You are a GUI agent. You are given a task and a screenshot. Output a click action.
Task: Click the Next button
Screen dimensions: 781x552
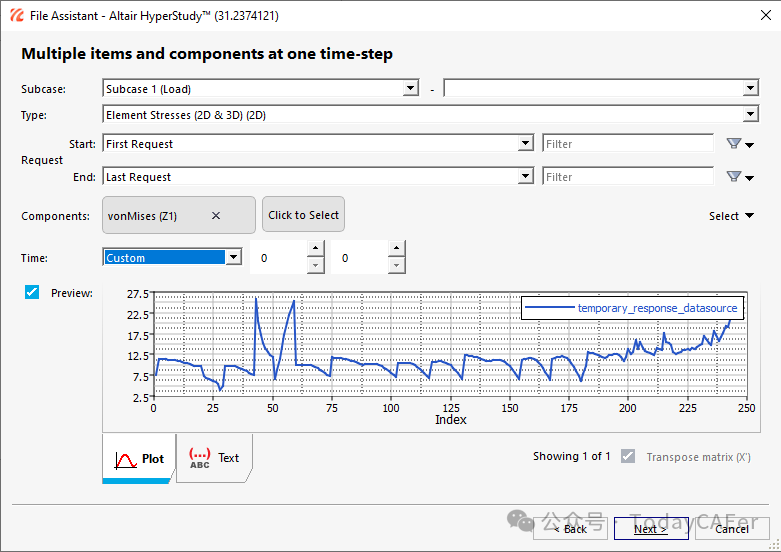651,529
